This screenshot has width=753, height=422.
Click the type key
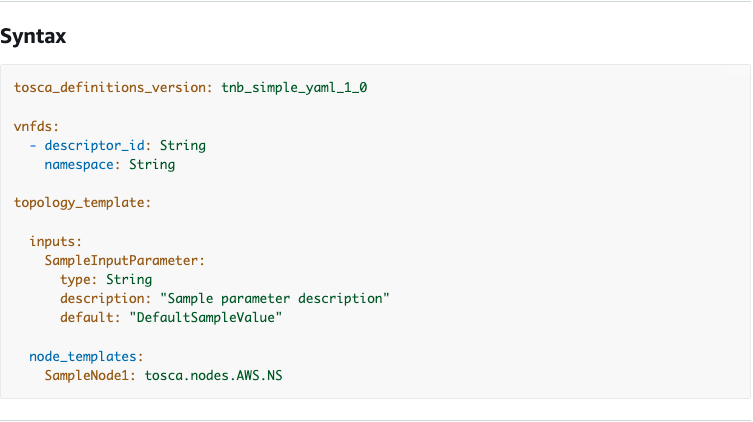pos(75,279)
